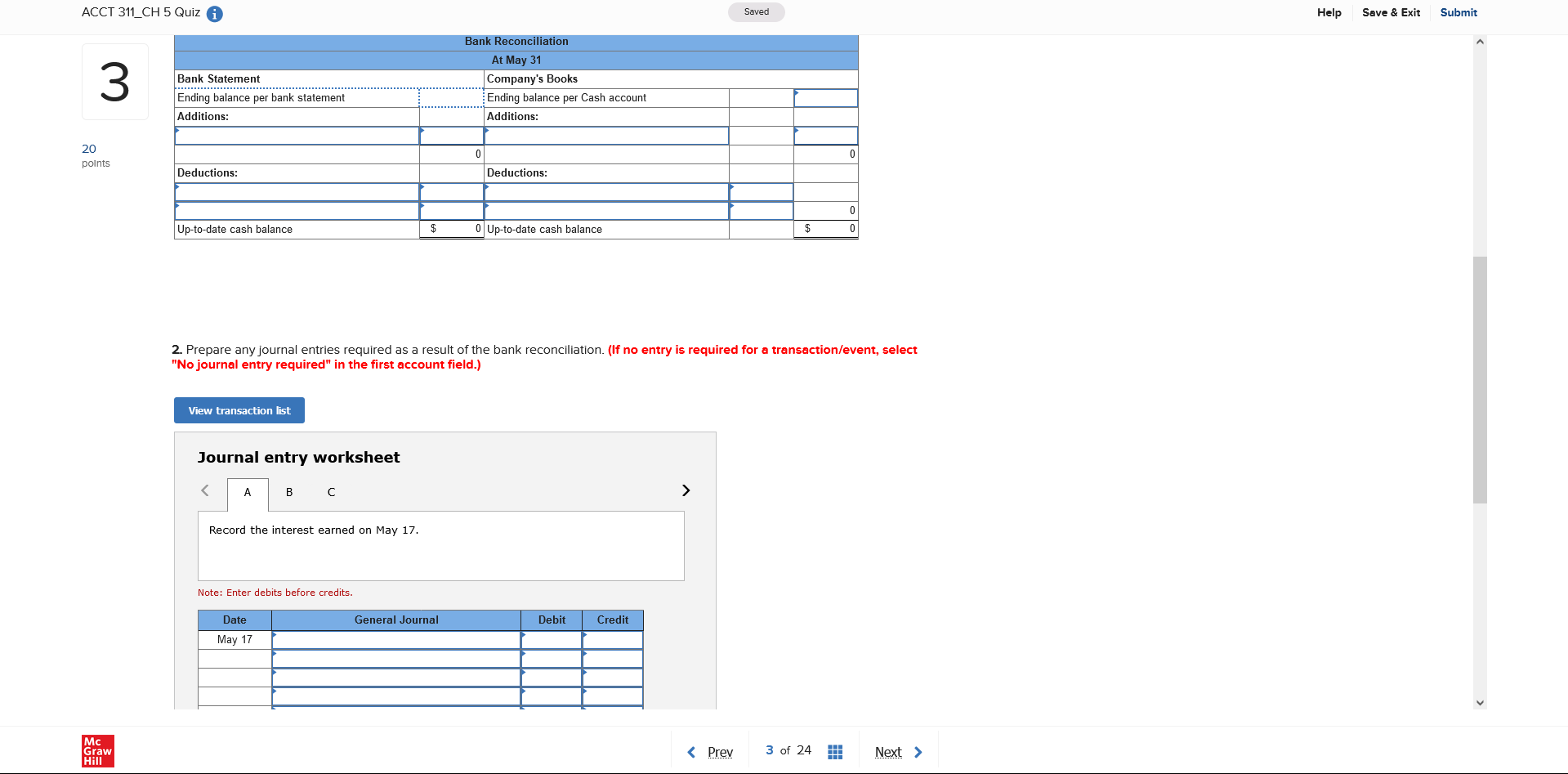Image resolution: width=1568 pixels, height=774 pixels.
Task: Click Submit at the top right
Action: [1458, 12]
